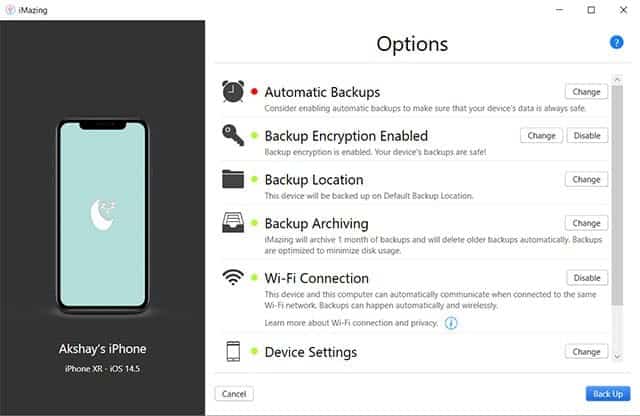The width and height of the screenshot is (640, 416).
Task: Open the blue help question mark
Action: point(616,42)
